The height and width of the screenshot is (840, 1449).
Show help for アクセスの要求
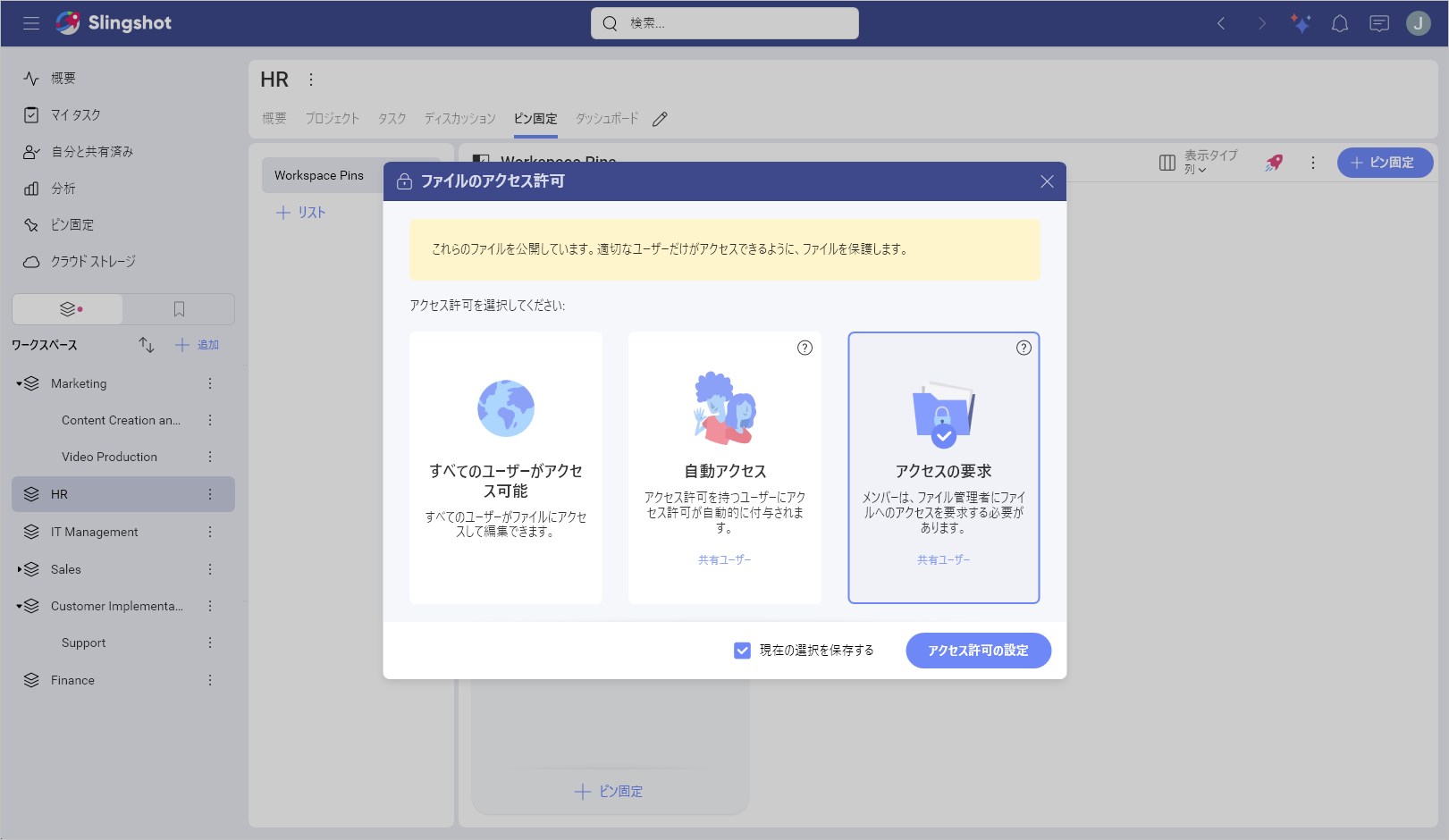(1024, 348)
